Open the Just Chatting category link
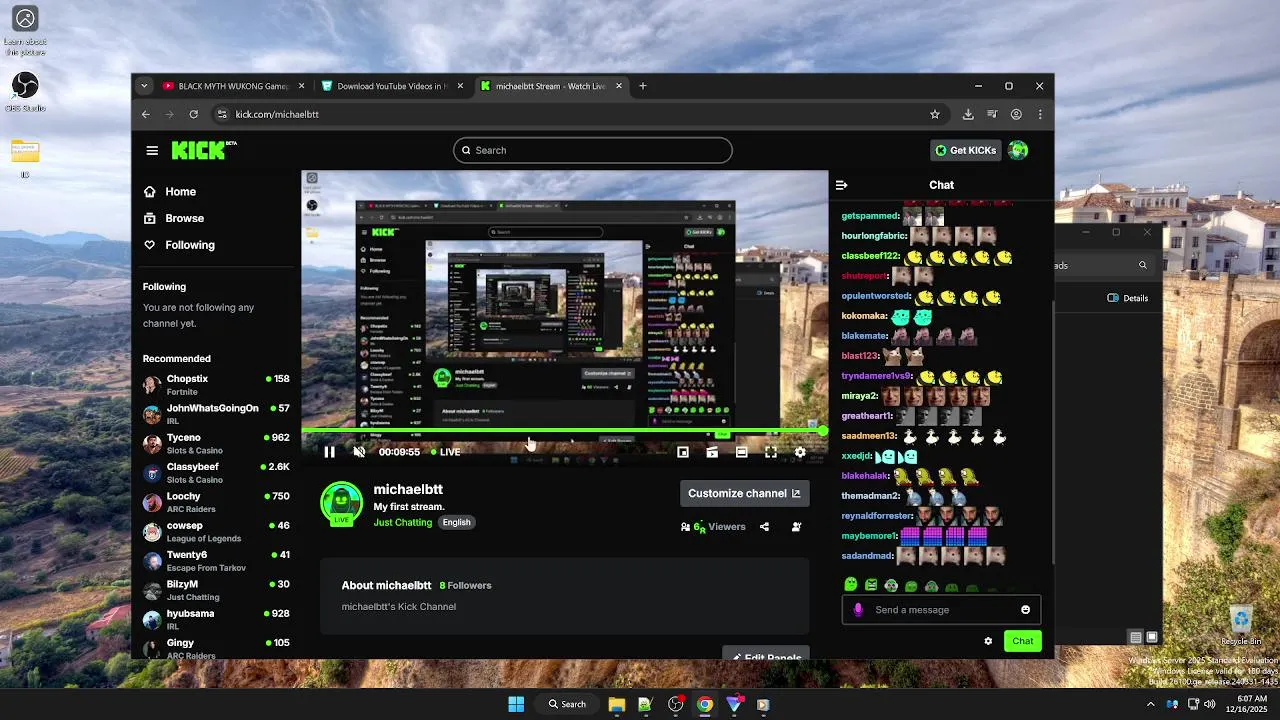Screen dimensions: 1280x720 (403, 522)
